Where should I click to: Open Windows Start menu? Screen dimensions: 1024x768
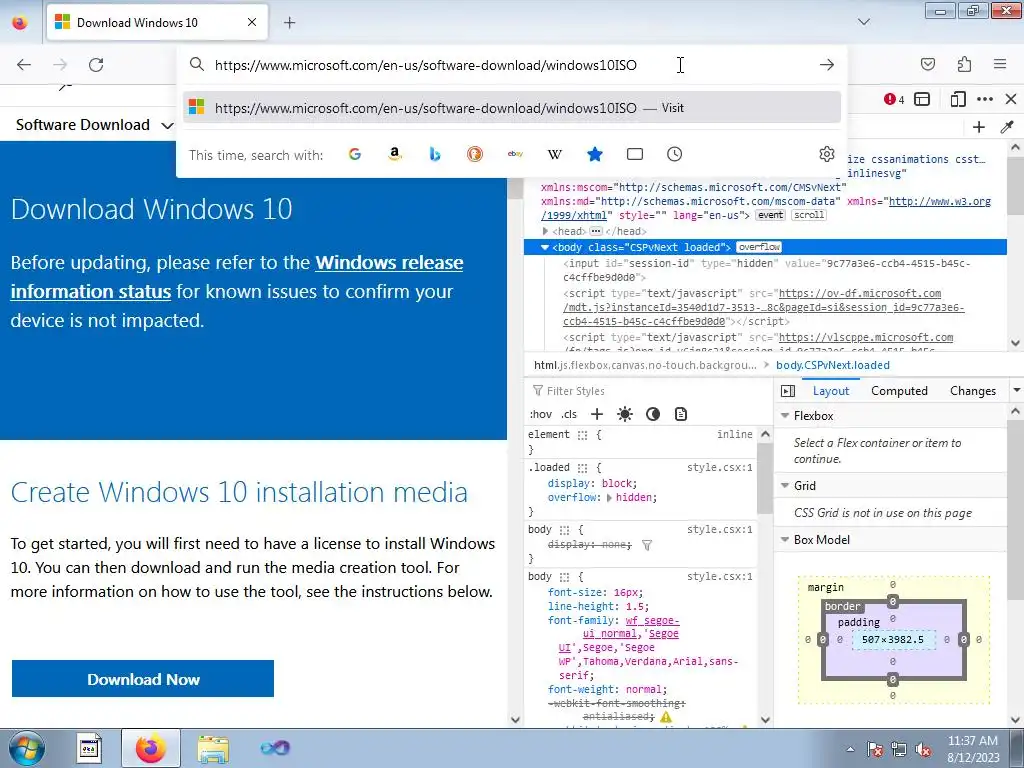point(26,748)
